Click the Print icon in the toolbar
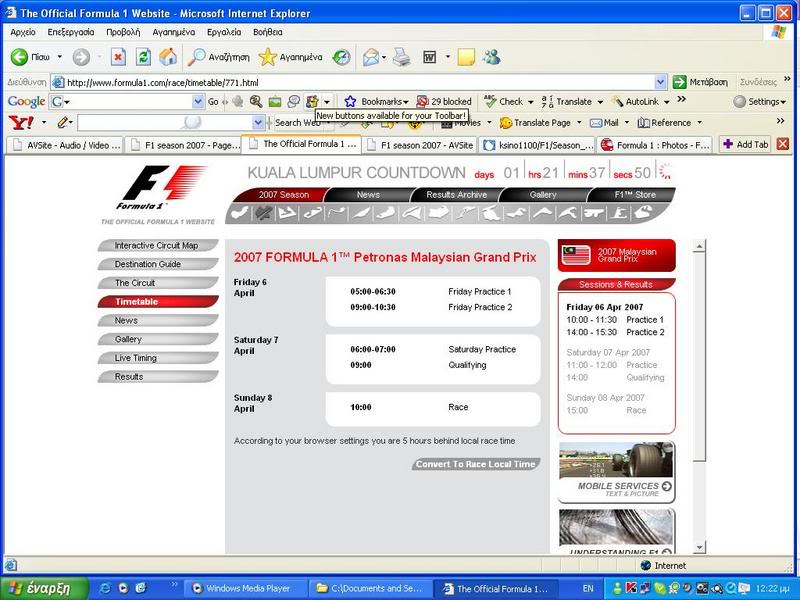This screenshot has height=600, width=800. click(401, 57)
